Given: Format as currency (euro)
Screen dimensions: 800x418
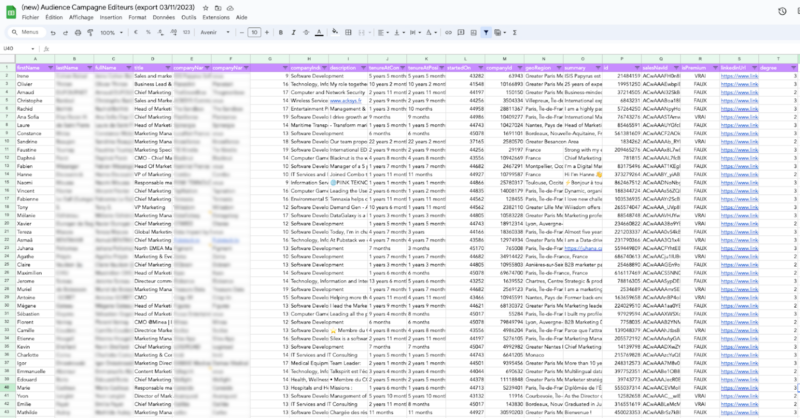Looking at the screenshot, I should click(136, 33).
